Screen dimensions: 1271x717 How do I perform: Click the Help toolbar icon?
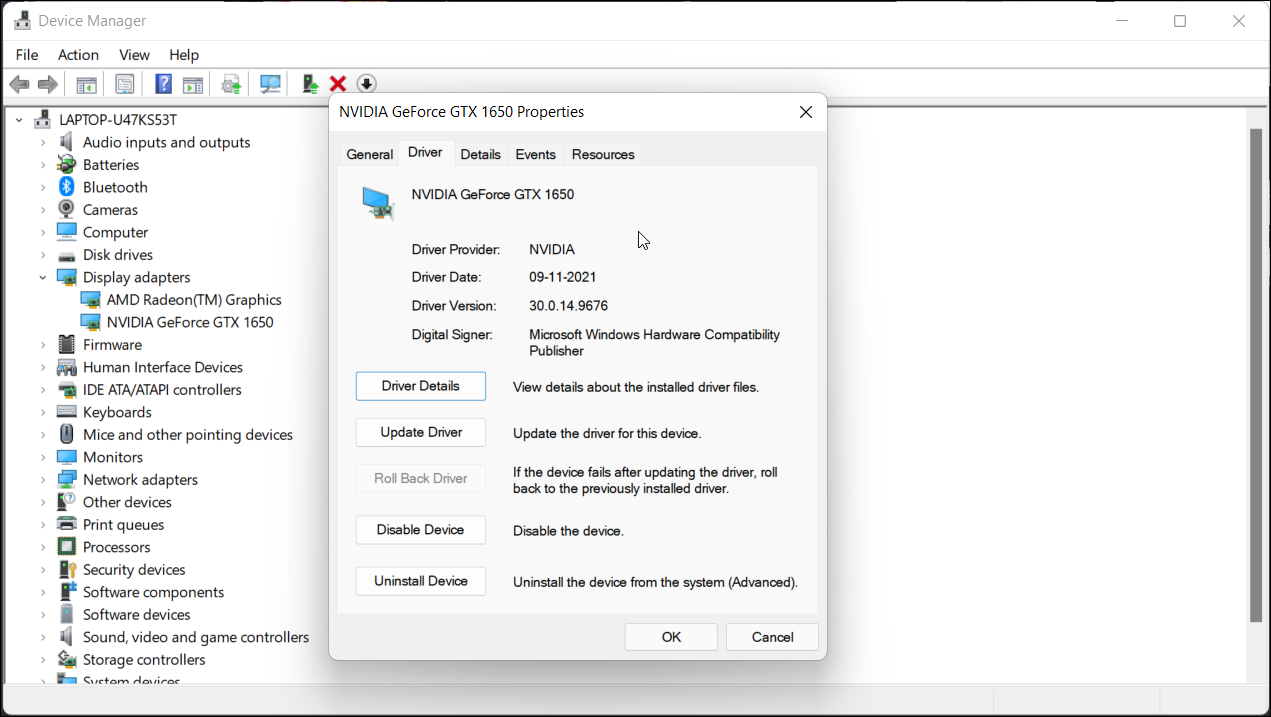tap(163, 85)
